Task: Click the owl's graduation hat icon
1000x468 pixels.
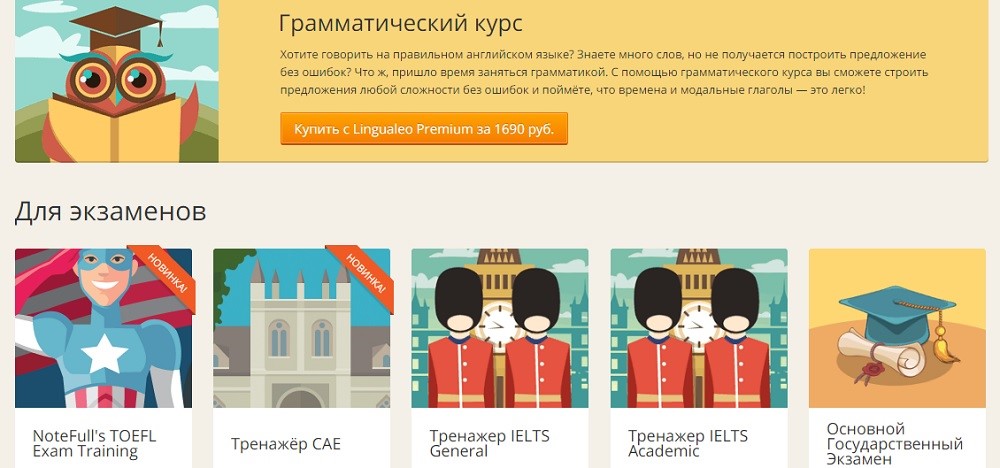Action: [x=117, y=27]
